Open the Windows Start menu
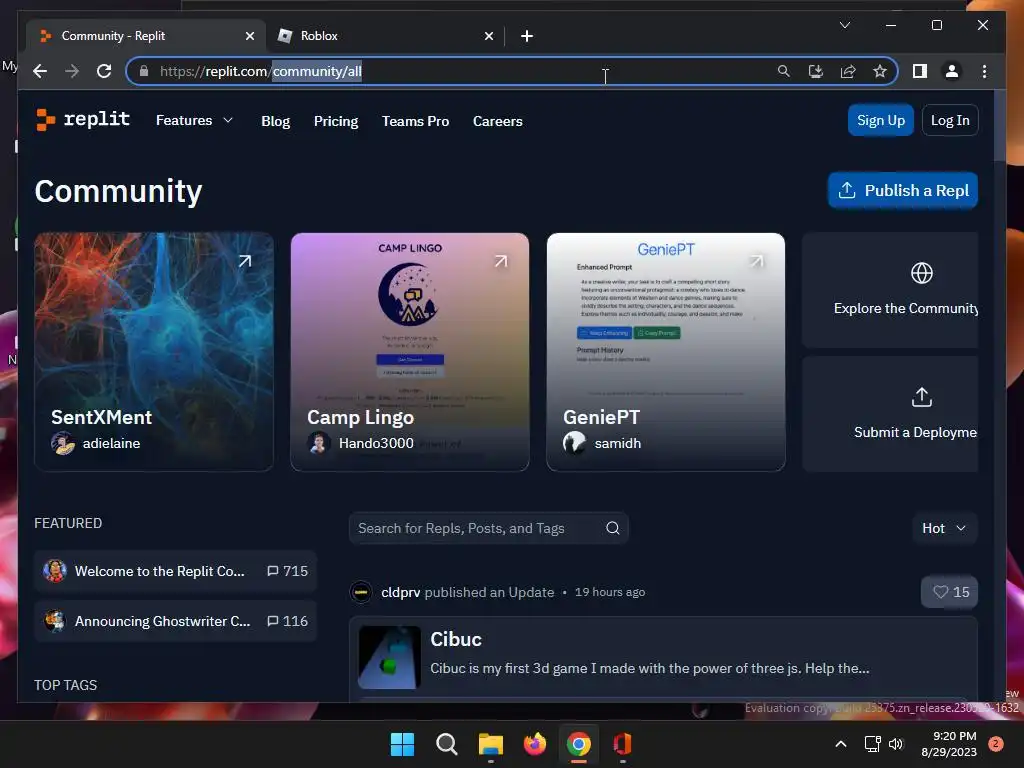This screenshot has width=1024, height=768. pyautogui.click(x=402, y=744)
